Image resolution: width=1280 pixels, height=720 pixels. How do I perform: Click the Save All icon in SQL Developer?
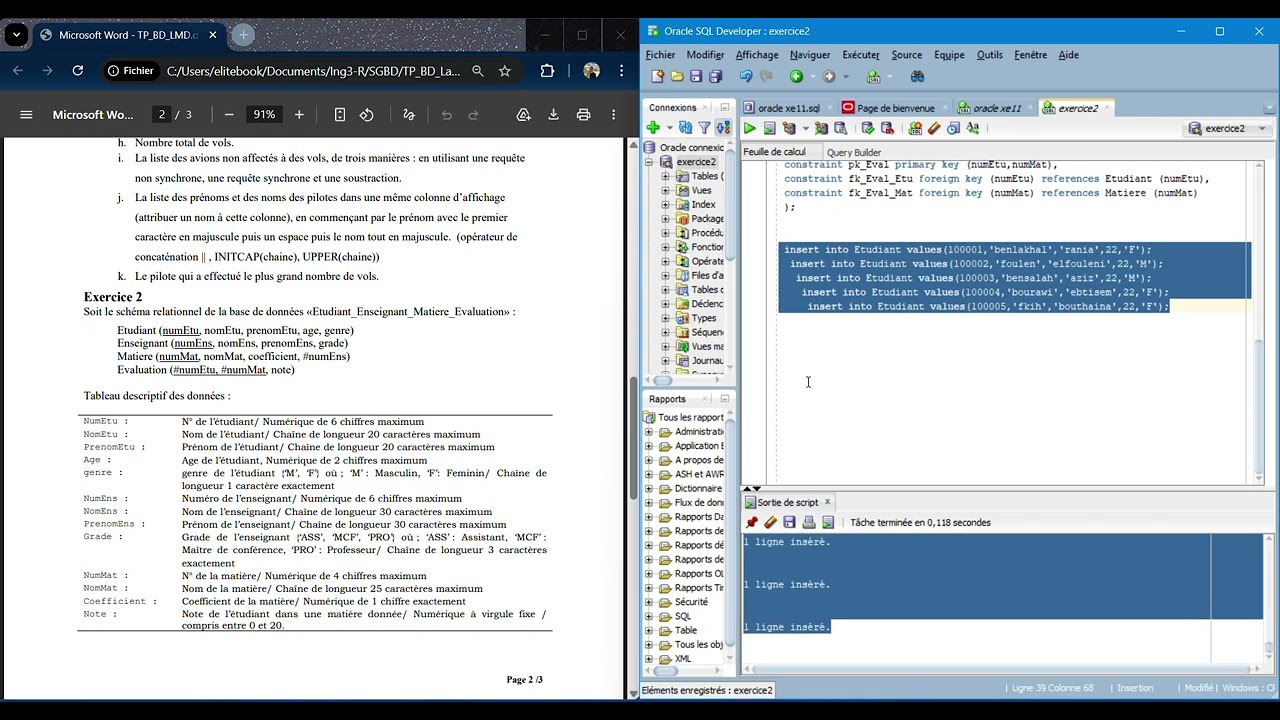(x=715, y=76)
